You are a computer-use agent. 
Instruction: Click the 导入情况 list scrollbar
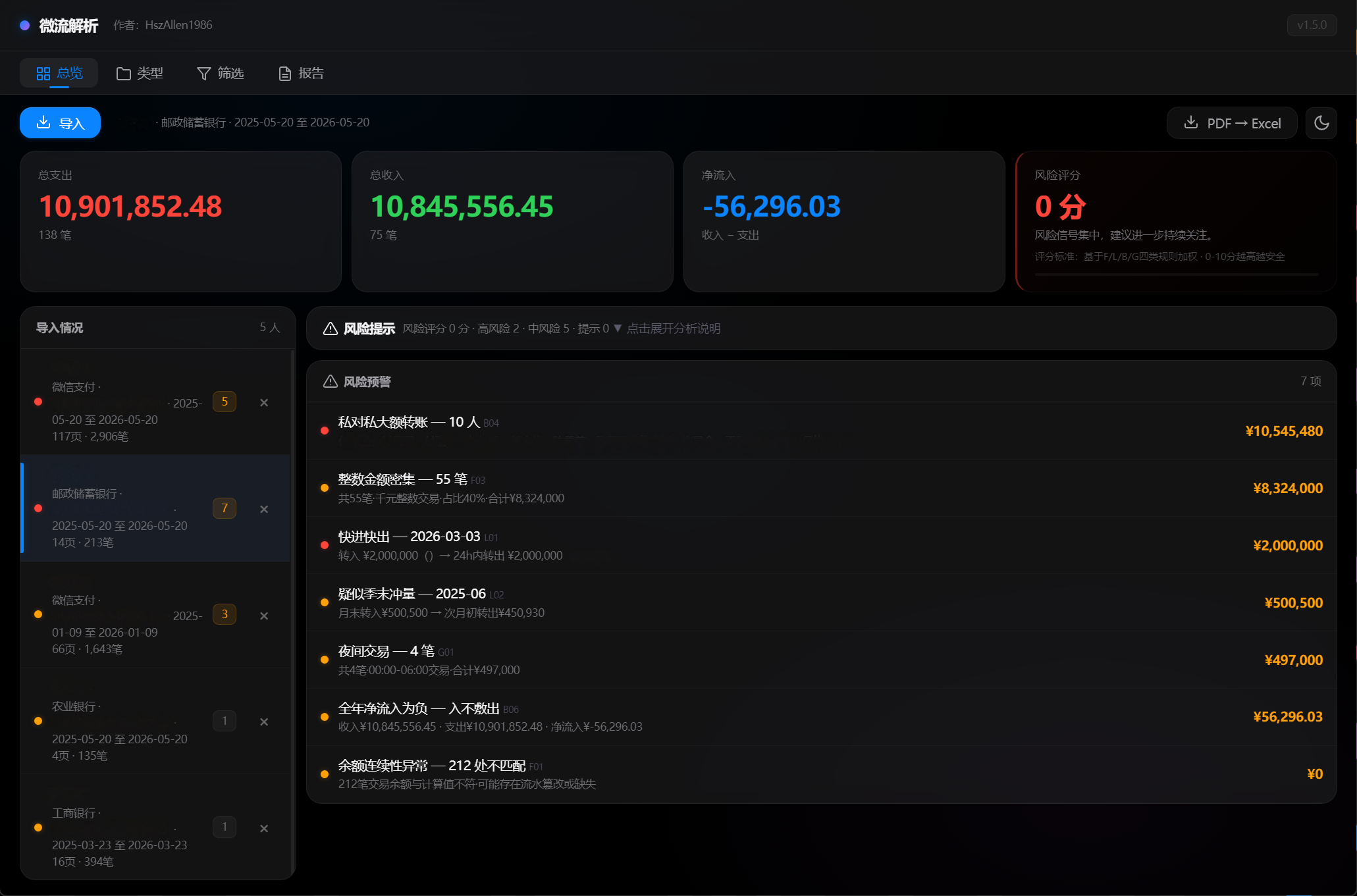tap(293, 612)
